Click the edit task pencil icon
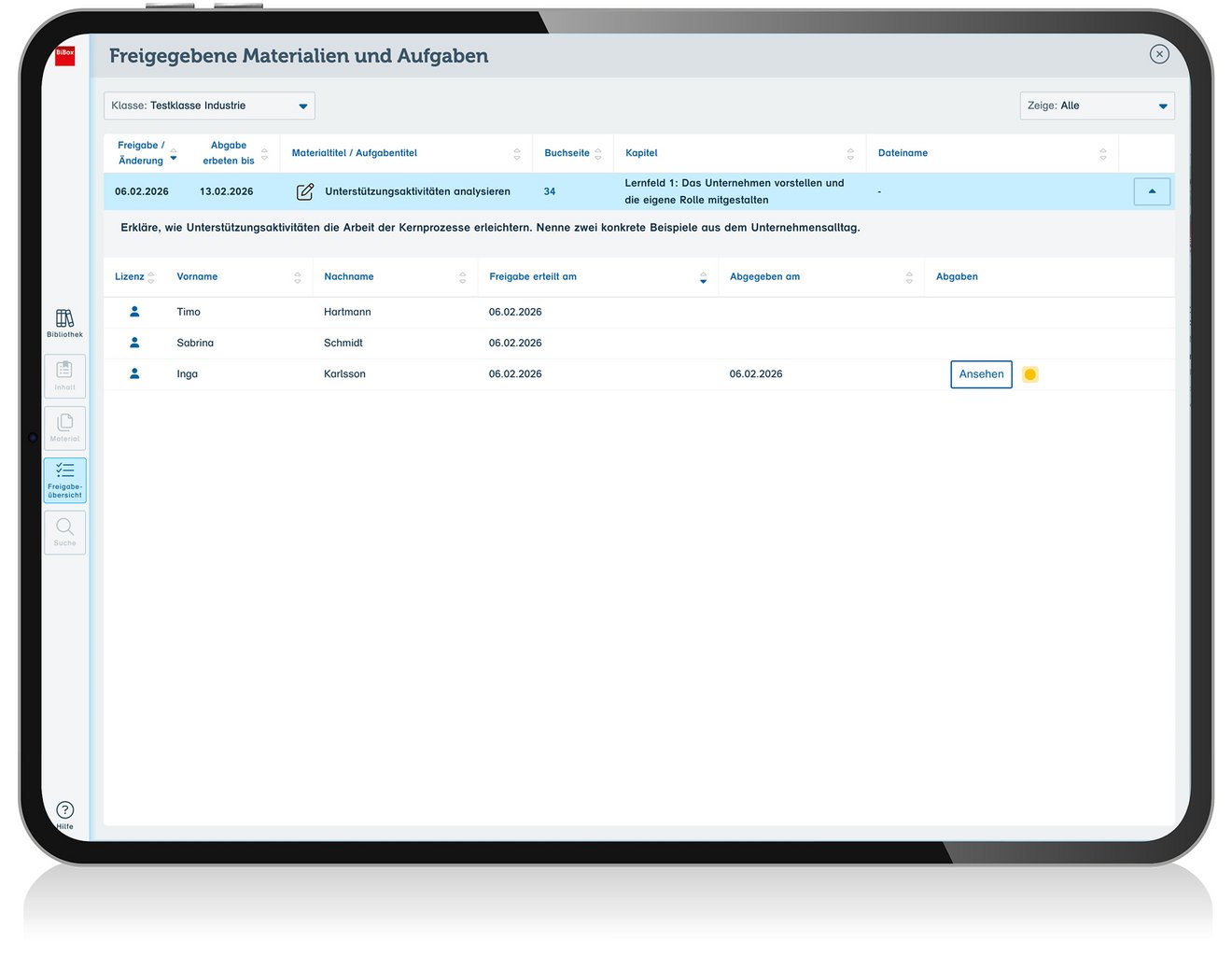The width and height of the screenshot is (1232, 955). click(305, 191)
